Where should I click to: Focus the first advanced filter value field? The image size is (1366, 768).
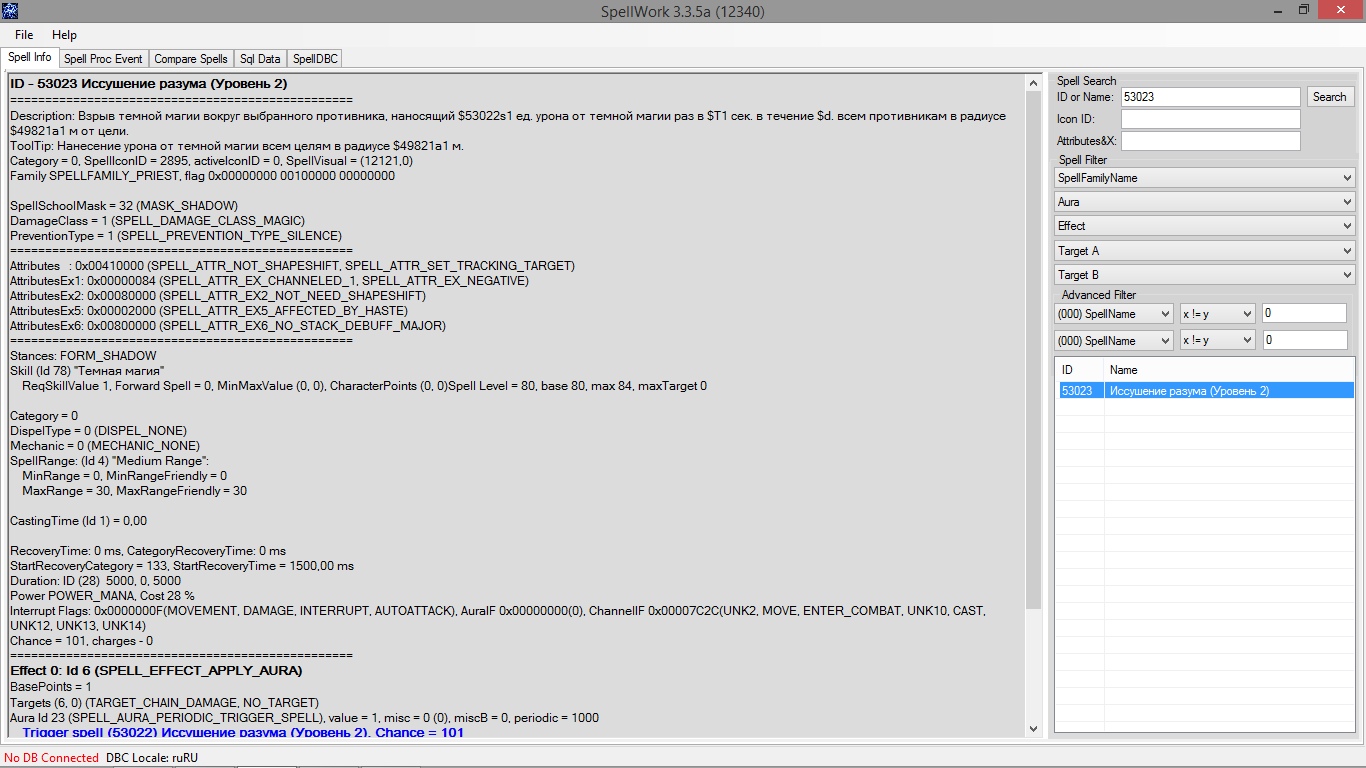coord(1304,314)
